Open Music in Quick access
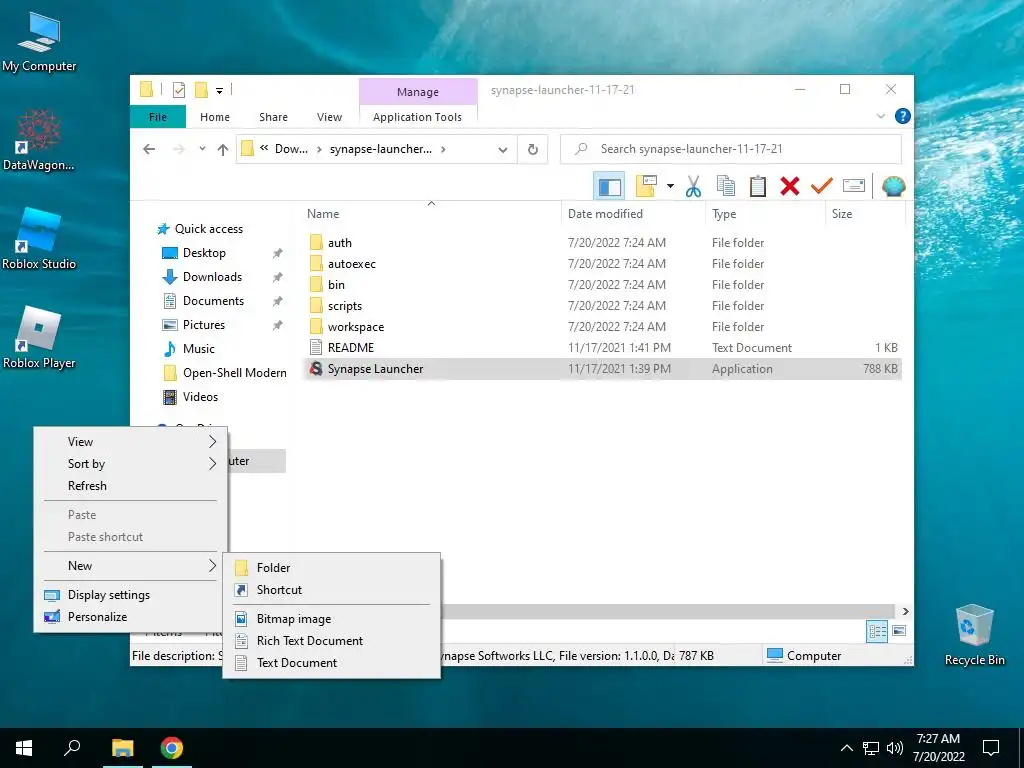Image resolution: width=1024 pixels, height=768 pixels. [199, 349]
